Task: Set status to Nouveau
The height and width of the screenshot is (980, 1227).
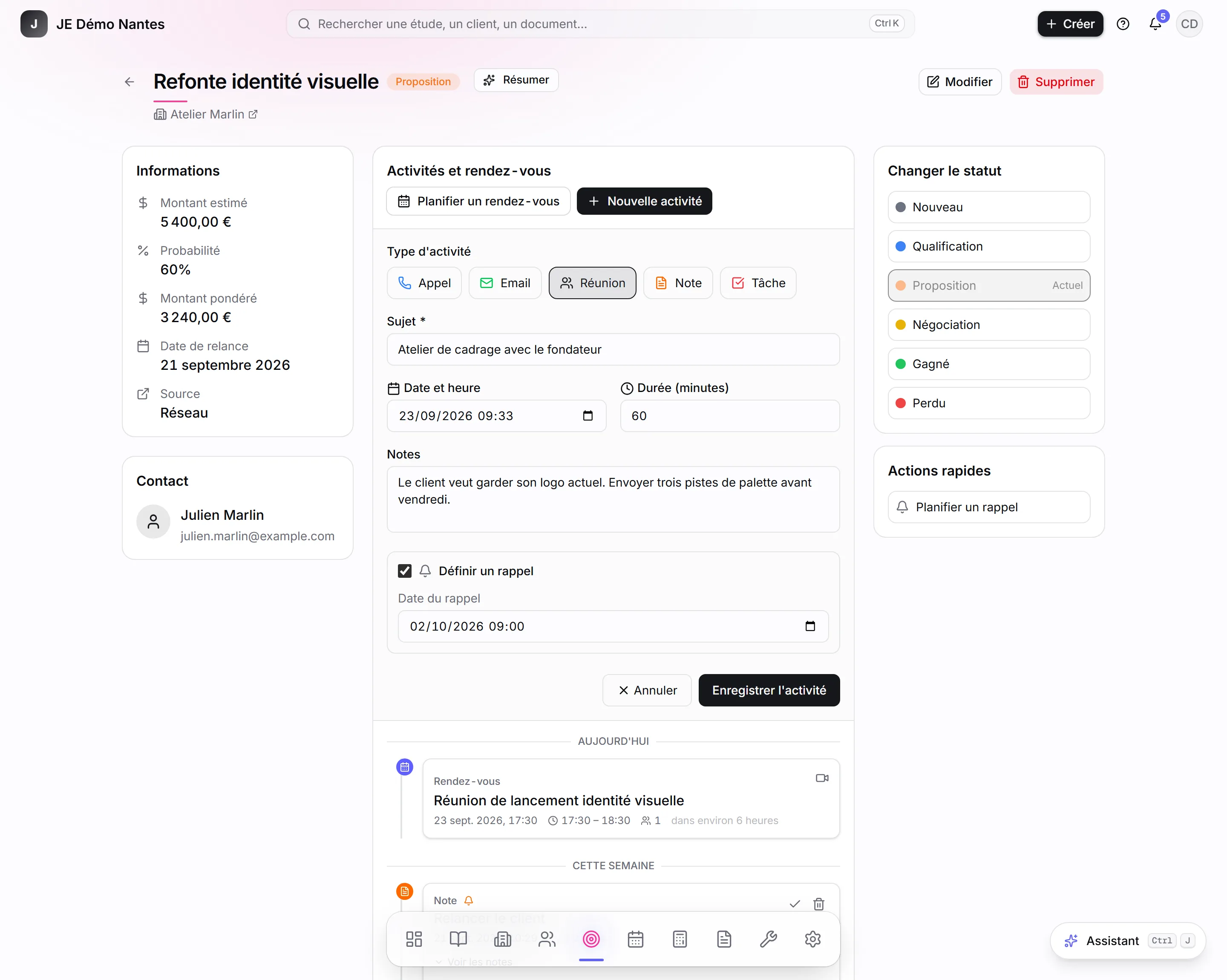Action: 989,207
